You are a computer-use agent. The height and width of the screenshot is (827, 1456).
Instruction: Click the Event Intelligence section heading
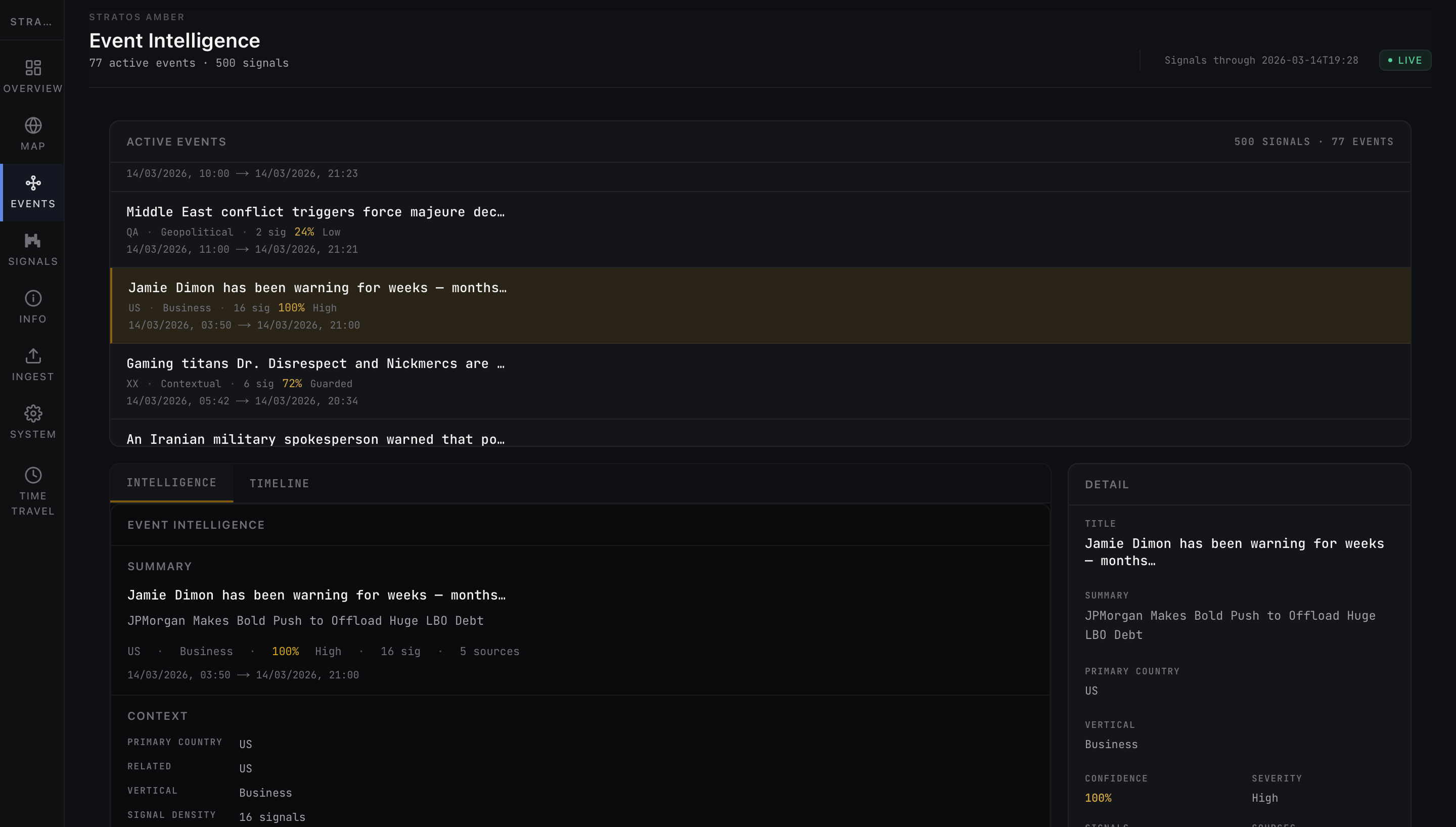point(196,525)
